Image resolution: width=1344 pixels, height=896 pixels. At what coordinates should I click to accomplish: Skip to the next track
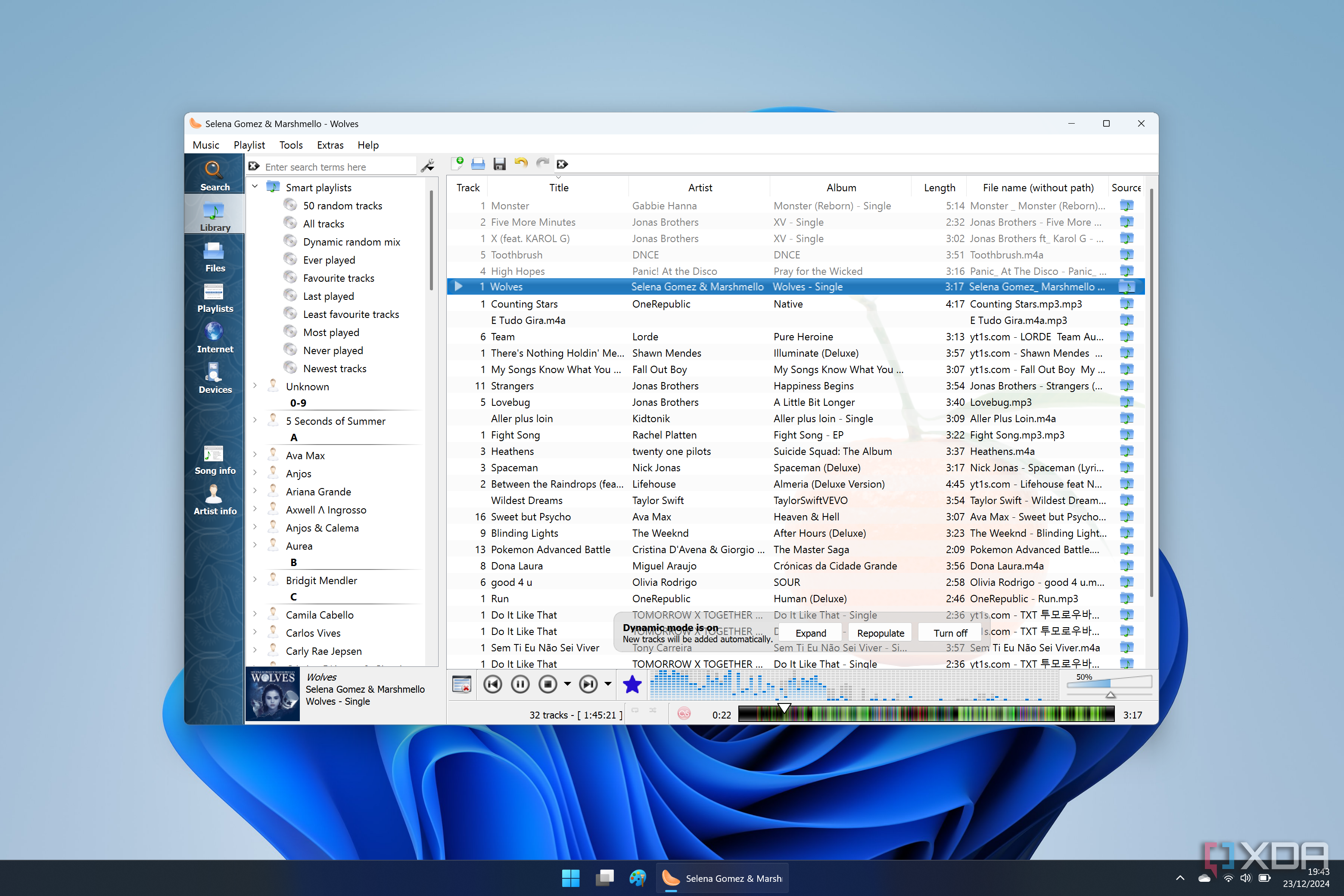pyautogui.click(x=588, y=684)
